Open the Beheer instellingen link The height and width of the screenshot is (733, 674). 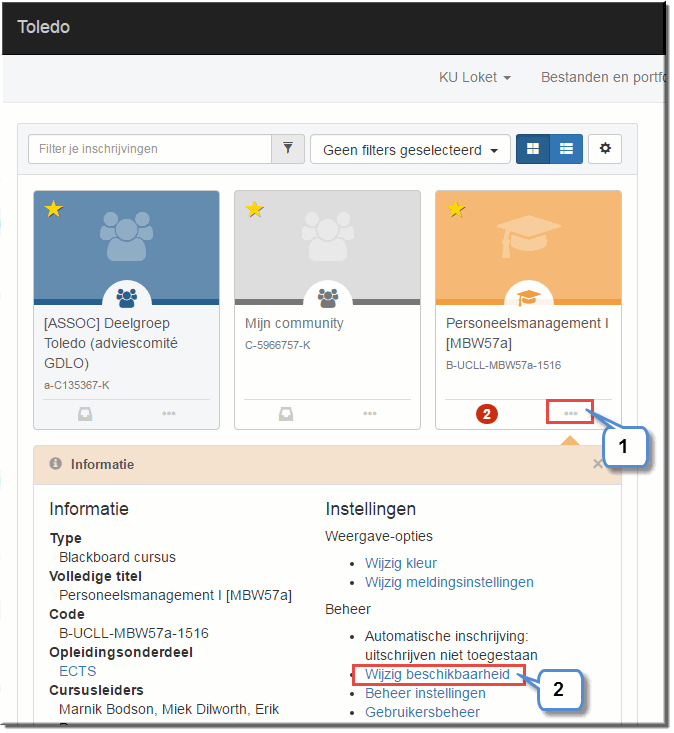tap(425, 694)
